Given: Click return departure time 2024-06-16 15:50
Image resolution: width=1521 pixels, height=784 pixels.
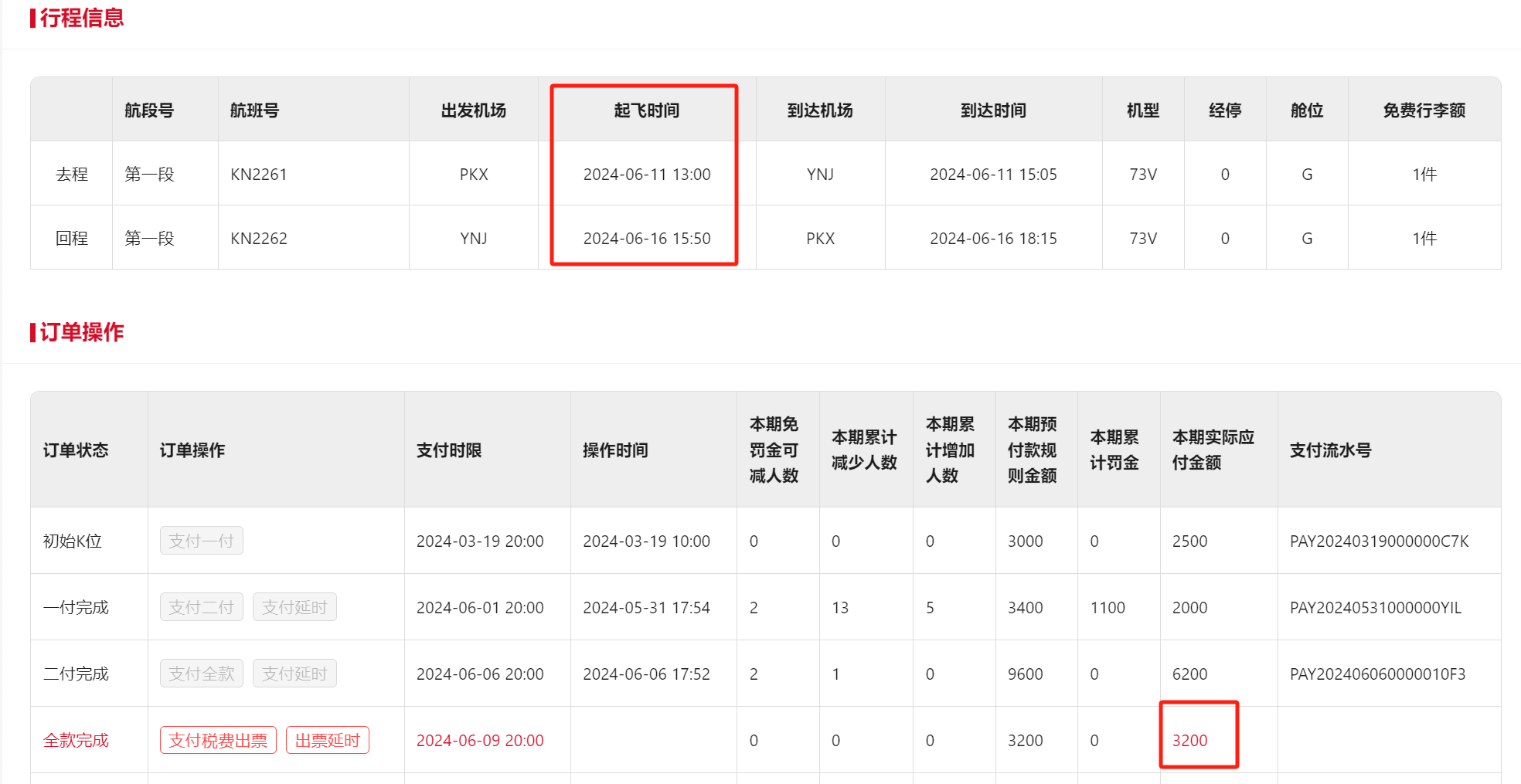Looking at the screenshot, I should click(646, 239).
